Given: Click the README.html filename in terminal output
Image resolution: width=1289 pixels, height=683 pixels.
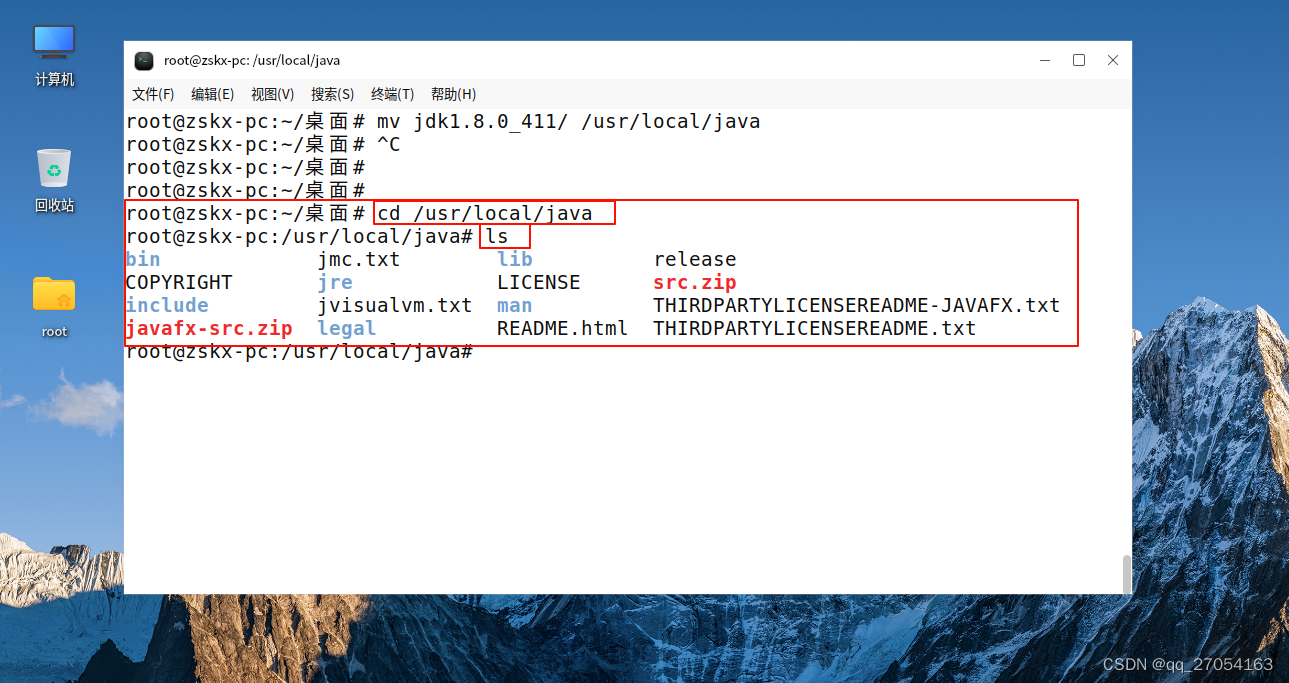Looking at the screenshot, I should point(562,328).
